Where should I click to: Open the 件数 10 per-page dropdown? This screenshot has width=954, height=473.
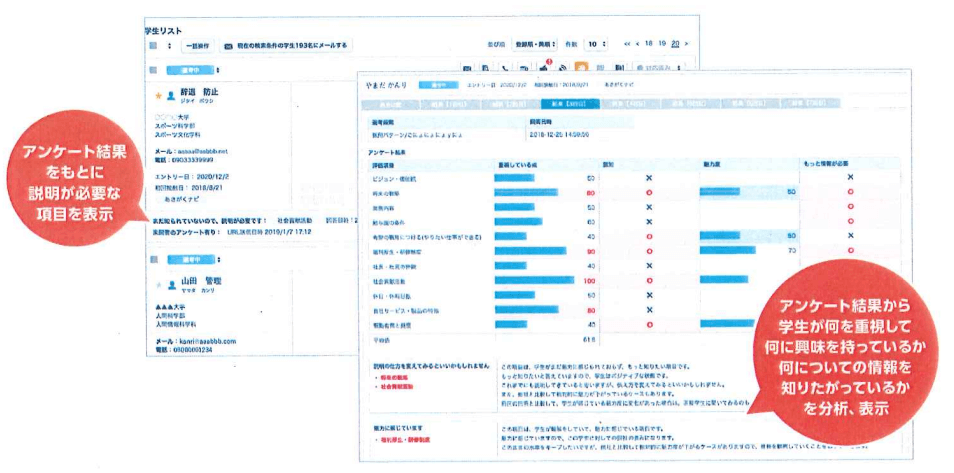(596, 44)
